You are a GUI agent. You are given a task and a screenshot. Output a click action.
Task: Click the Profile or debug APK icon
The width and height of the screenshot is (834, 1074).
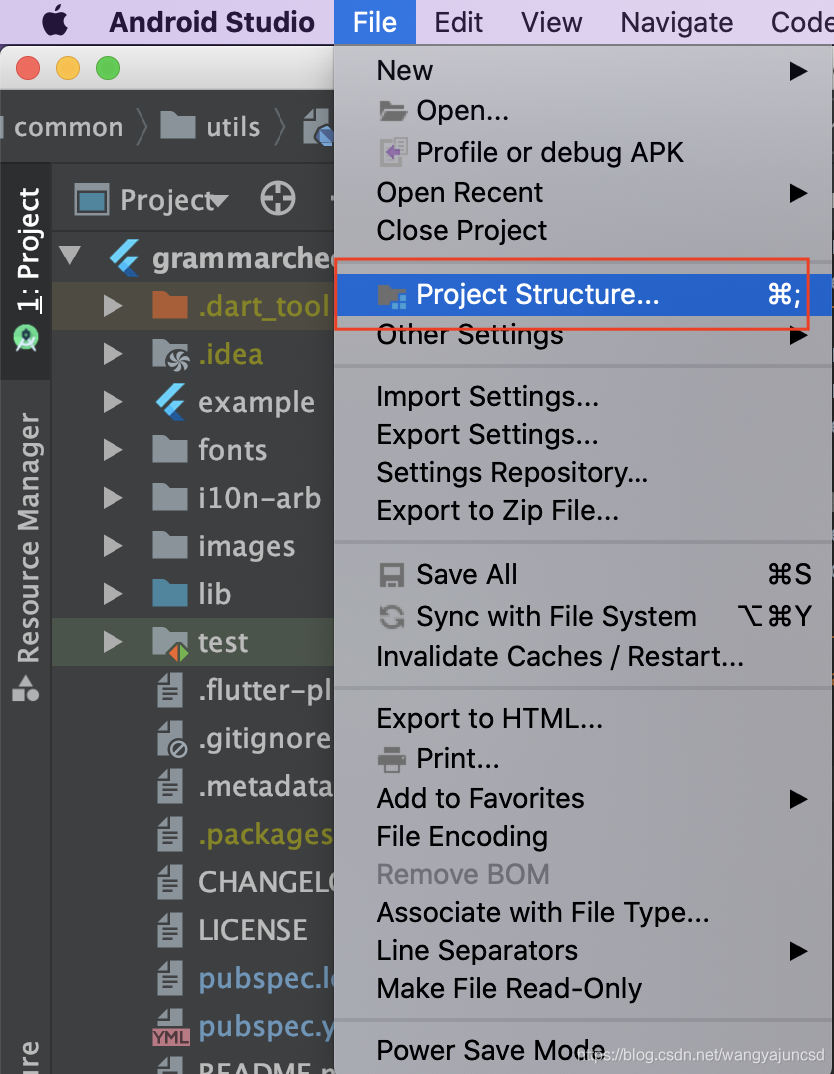pyautogui.click(x=393, y=152)
